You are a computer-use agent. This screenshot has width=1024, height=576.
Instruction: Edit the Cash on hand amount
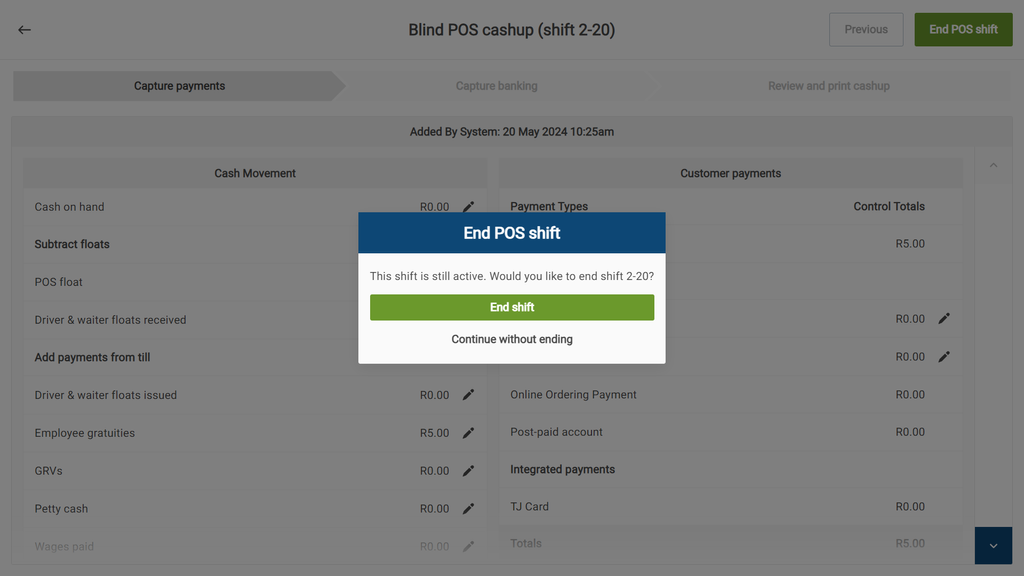(468, 207)
